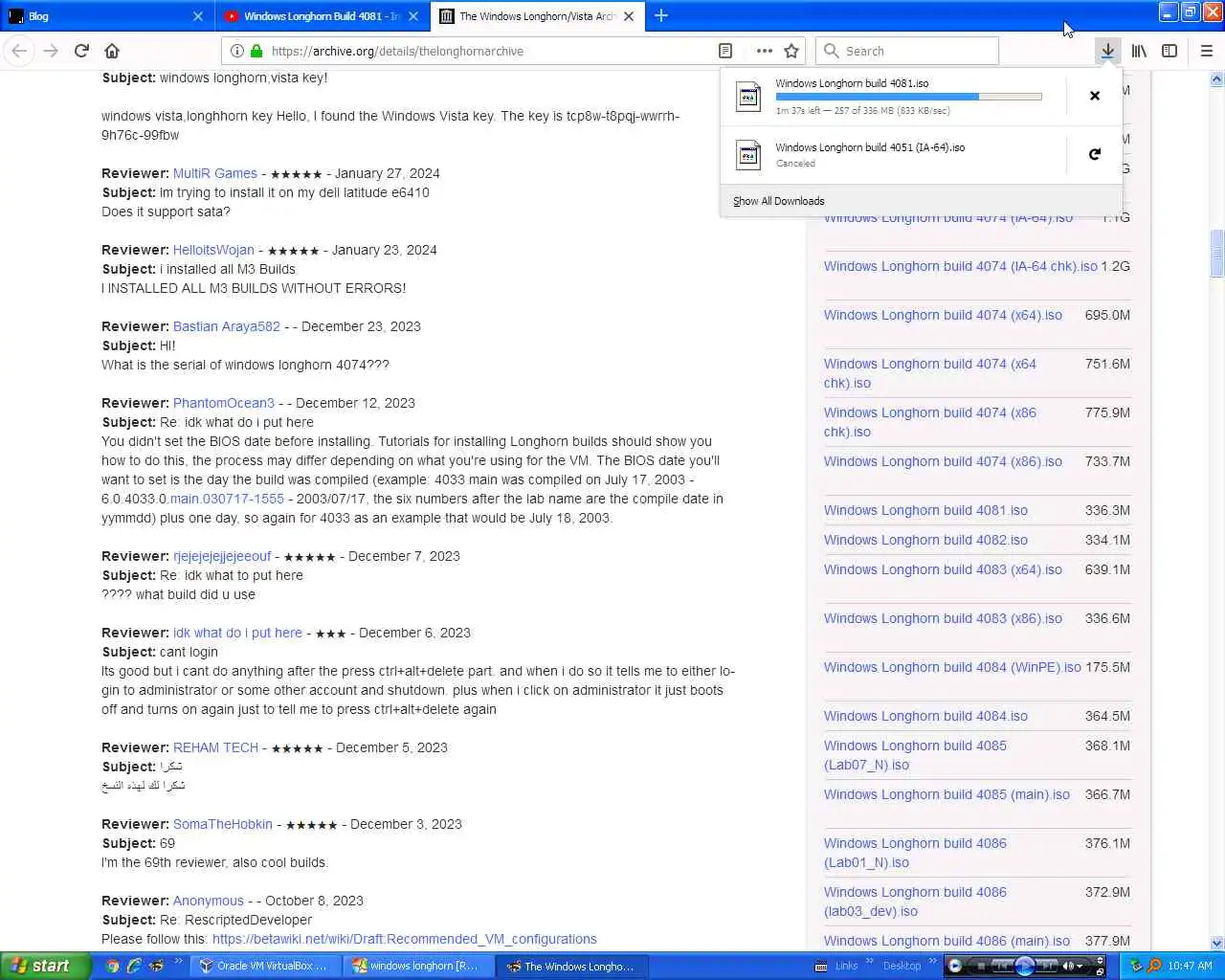Open a new tab with plus button
The image size is (1225, 980).
[661, 15]
